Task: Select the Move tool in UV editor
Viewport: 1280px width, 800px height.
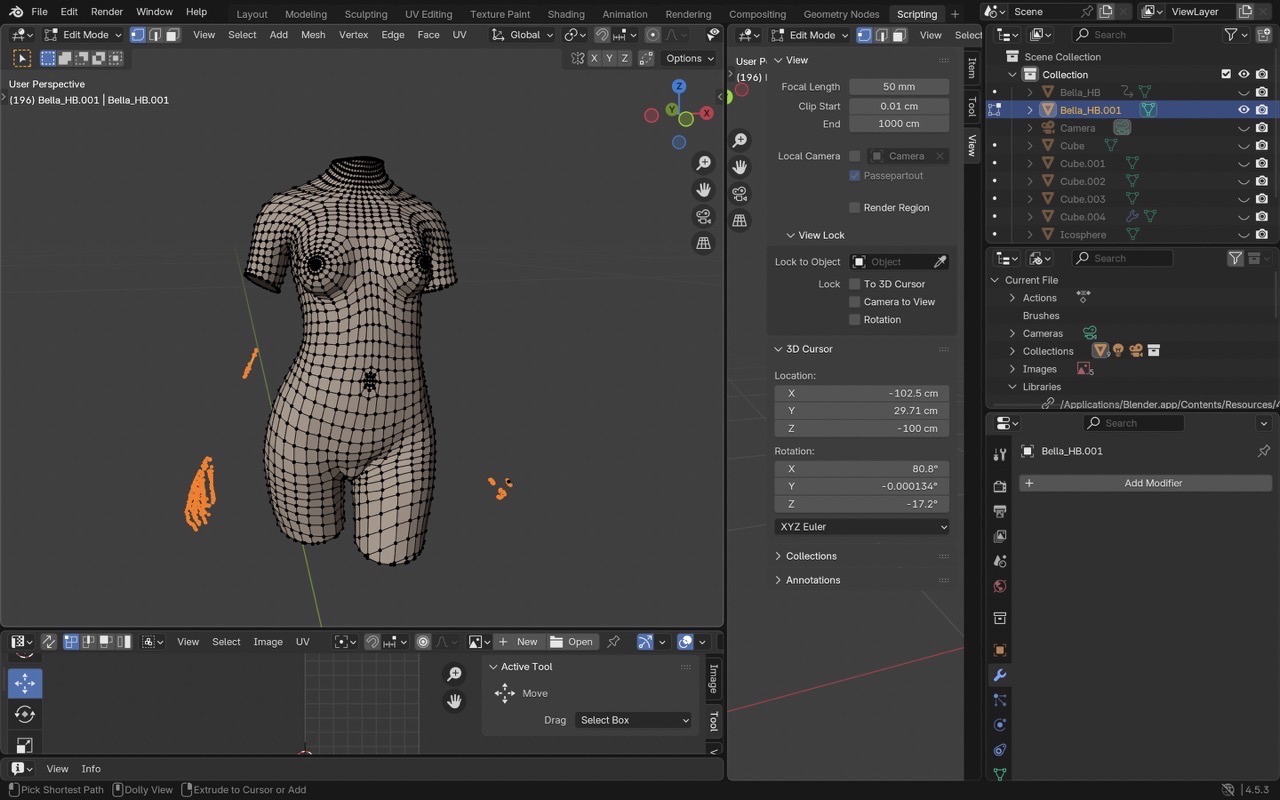Action: coord(25,684)
